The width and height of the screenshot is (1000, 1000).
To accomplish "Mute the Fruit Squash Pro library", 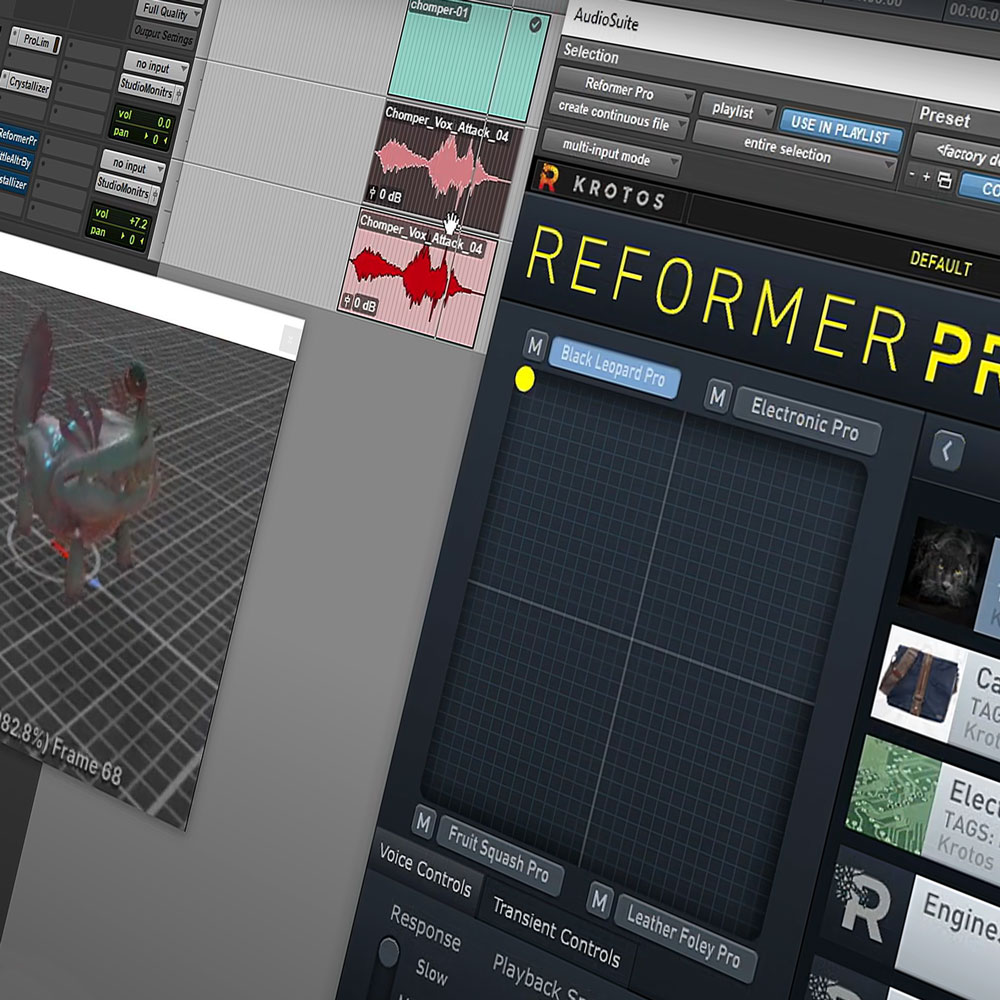I will coord(423,822).
